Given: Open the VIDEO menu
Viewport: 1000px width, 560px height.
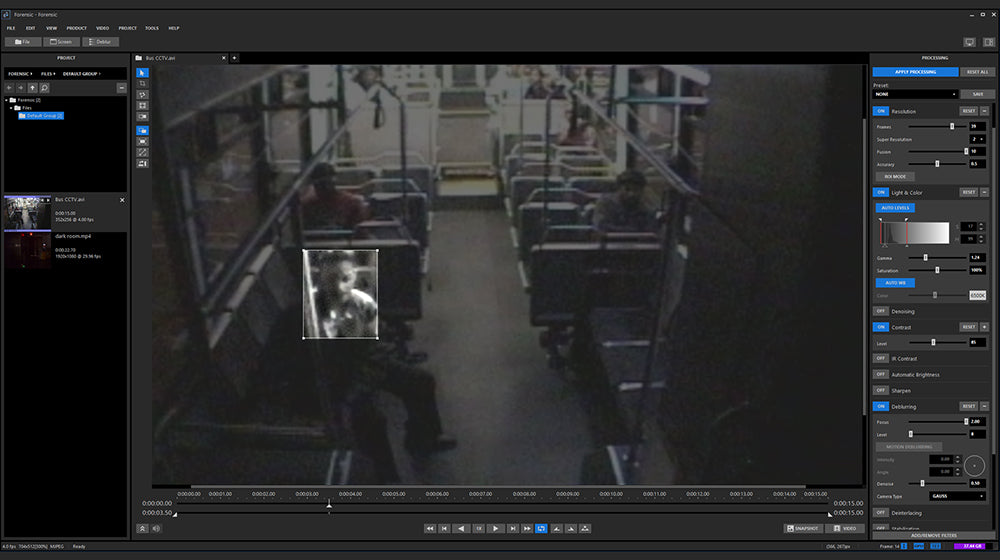Looking at the screenshot, I should click(x=102, y=28).
